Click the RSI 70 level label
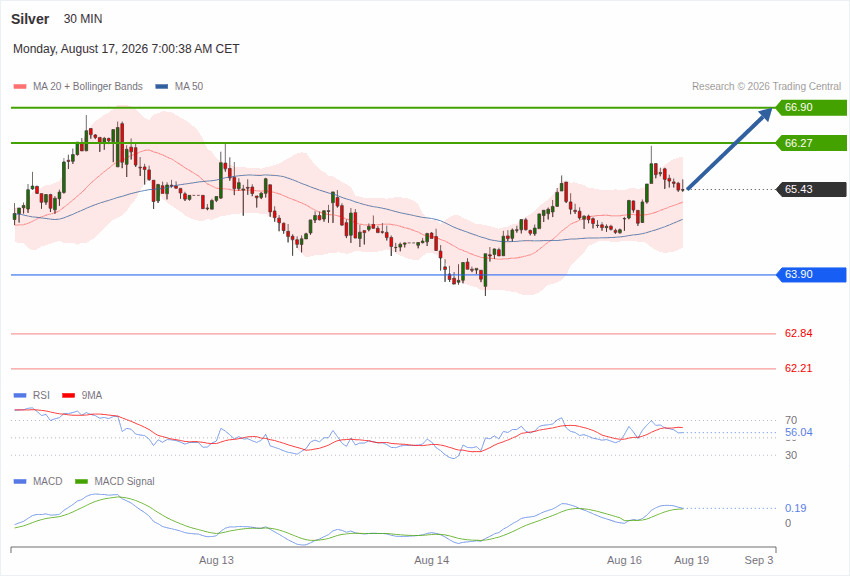This screenshot has height=576, width=850. 791,420
